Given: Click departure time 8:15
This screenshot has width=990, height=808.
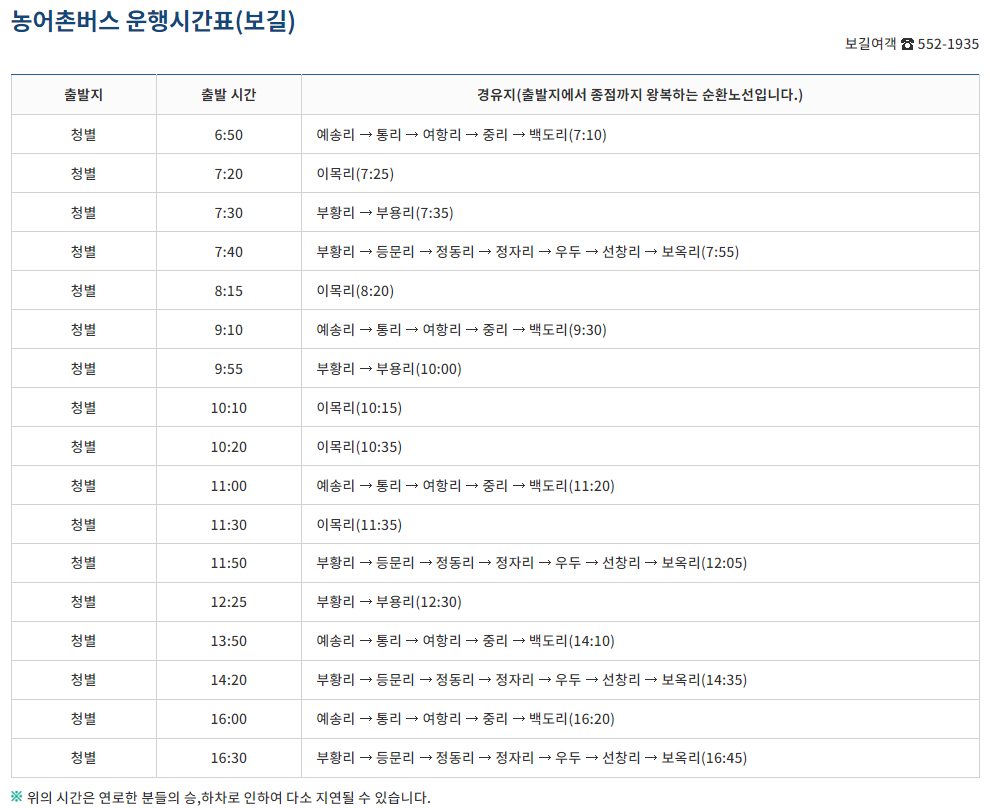Looking at the screenshot, I should click(229, 291).
